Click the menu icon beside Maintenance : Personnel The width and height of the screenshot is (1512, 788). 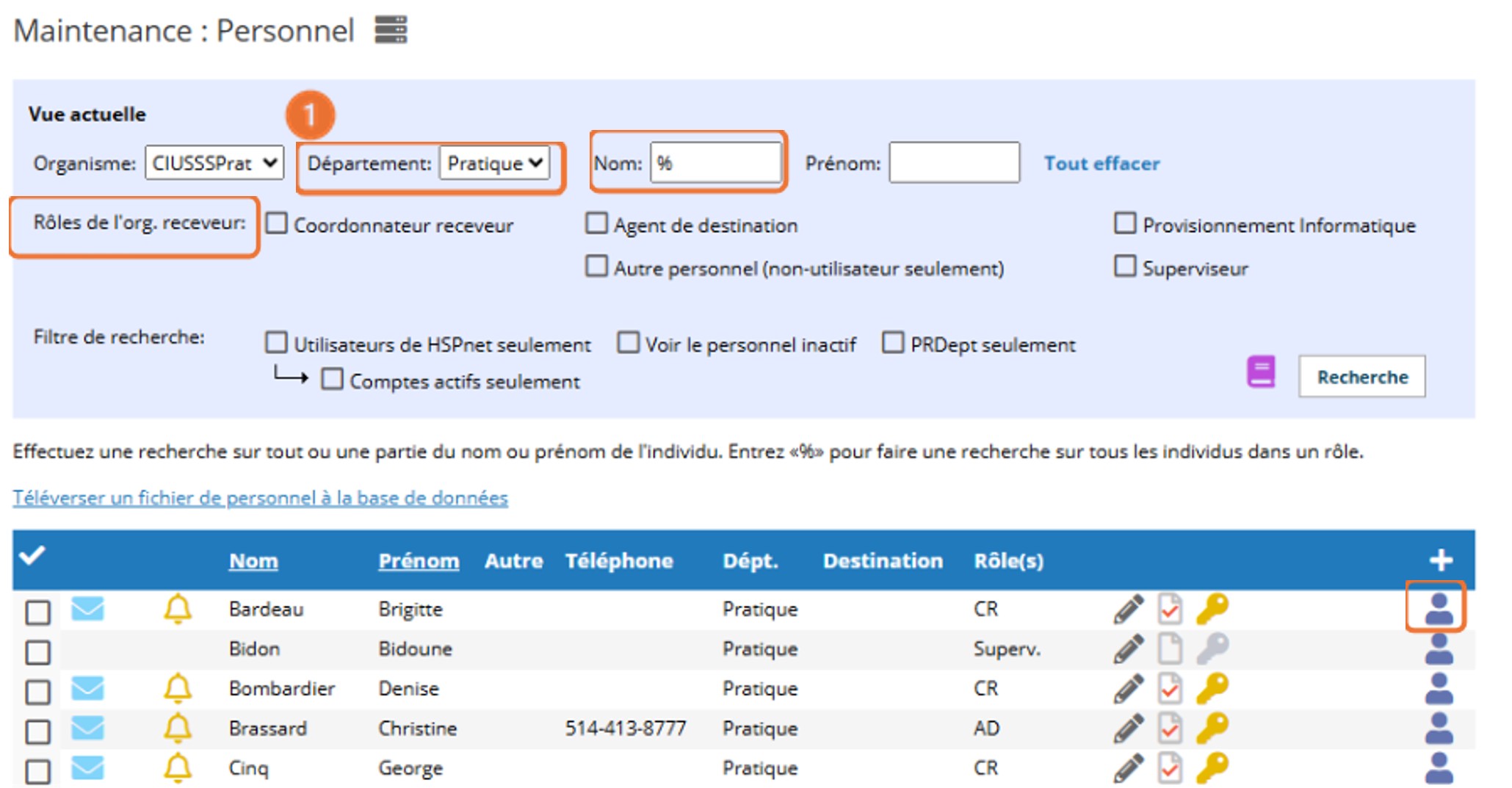click(x=390, y=30)
